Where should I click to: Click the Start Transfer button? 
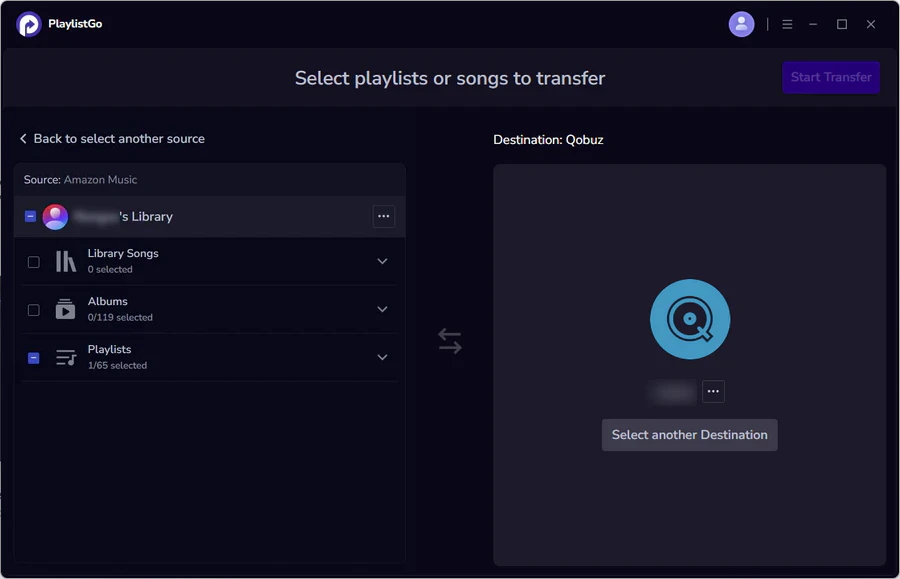coord(831,77)
